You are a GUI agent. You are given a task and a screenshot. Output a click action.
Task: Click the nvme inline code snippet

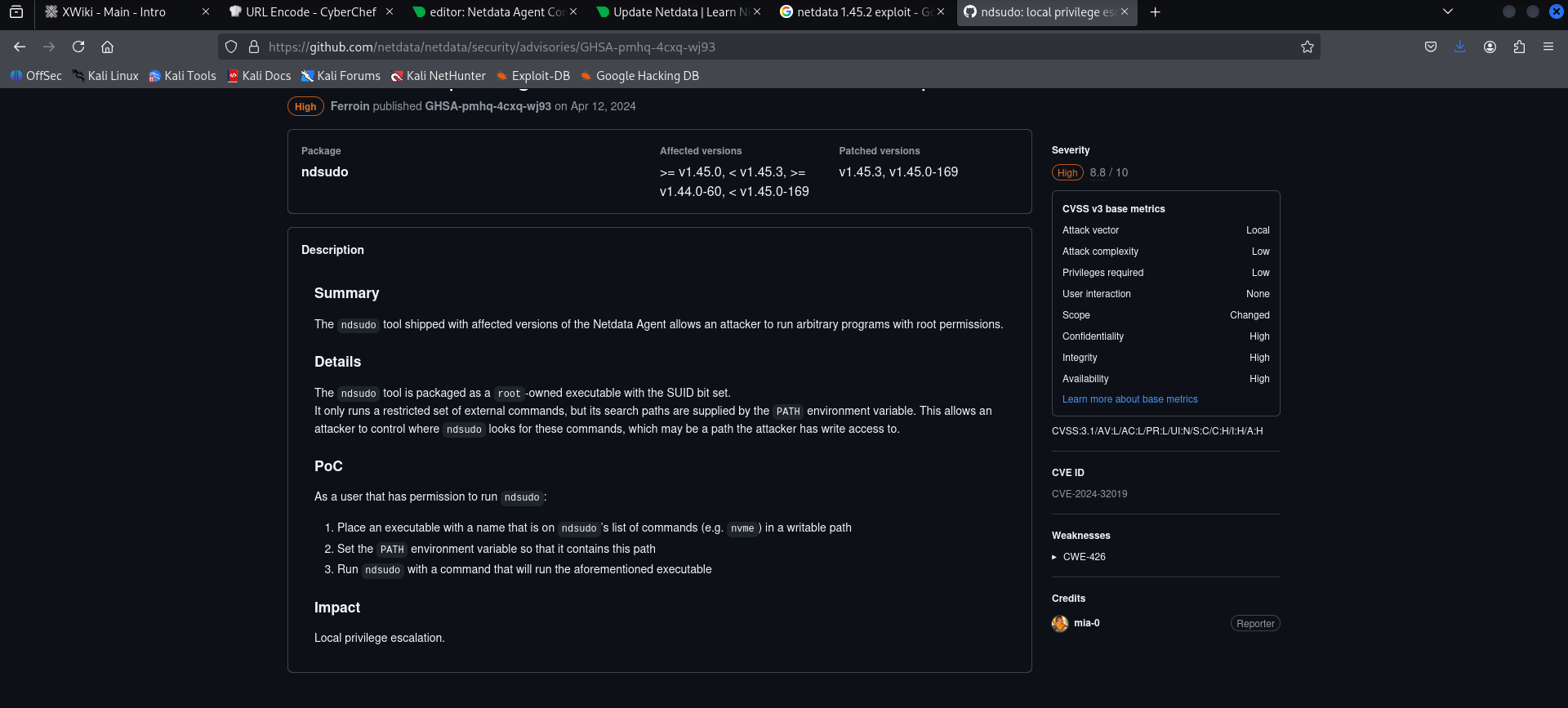pyautogui.click(x=742, y=528)
